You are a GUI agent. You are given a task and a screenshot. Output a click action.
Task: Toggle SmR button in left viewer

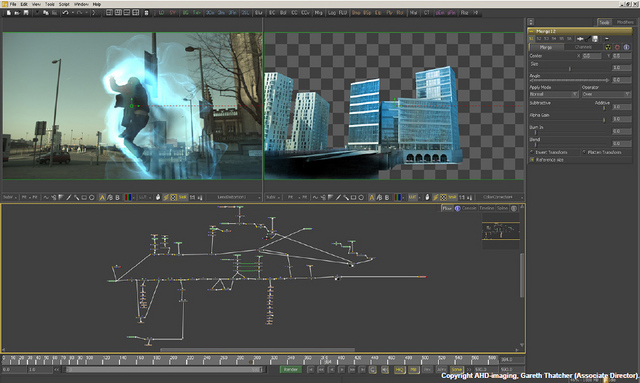tap(182, 197)
